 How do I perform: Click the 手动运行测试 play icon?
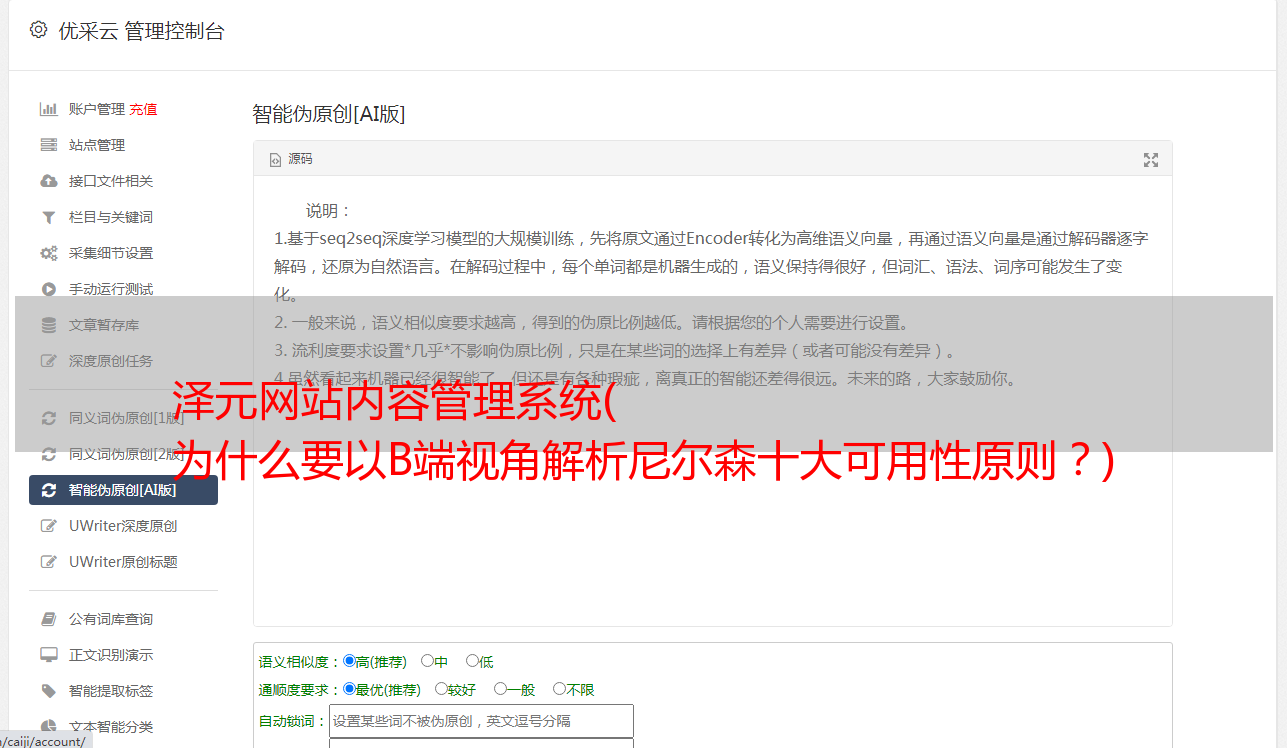pyautogui.click(x=48, y=289)
